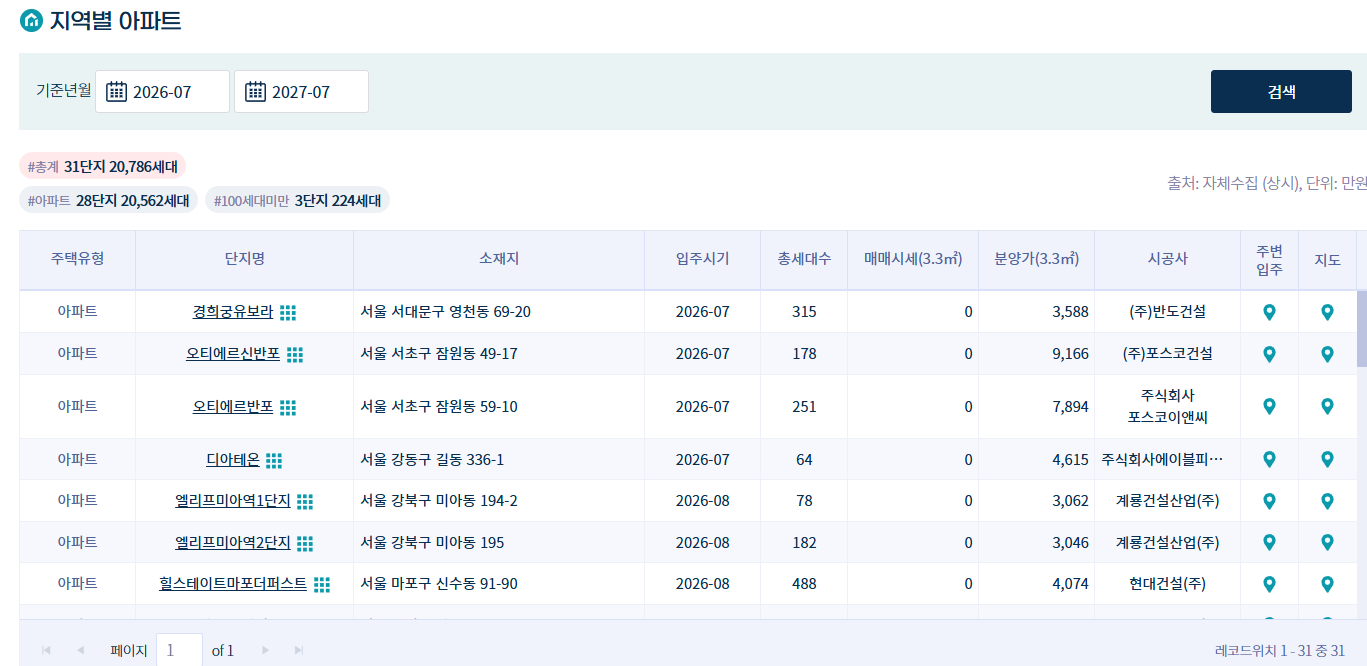This screenshot has width=1367, height=666.
Task: Click grid icon next to 엘리프미아역2단지
Action: click(305, 544)
